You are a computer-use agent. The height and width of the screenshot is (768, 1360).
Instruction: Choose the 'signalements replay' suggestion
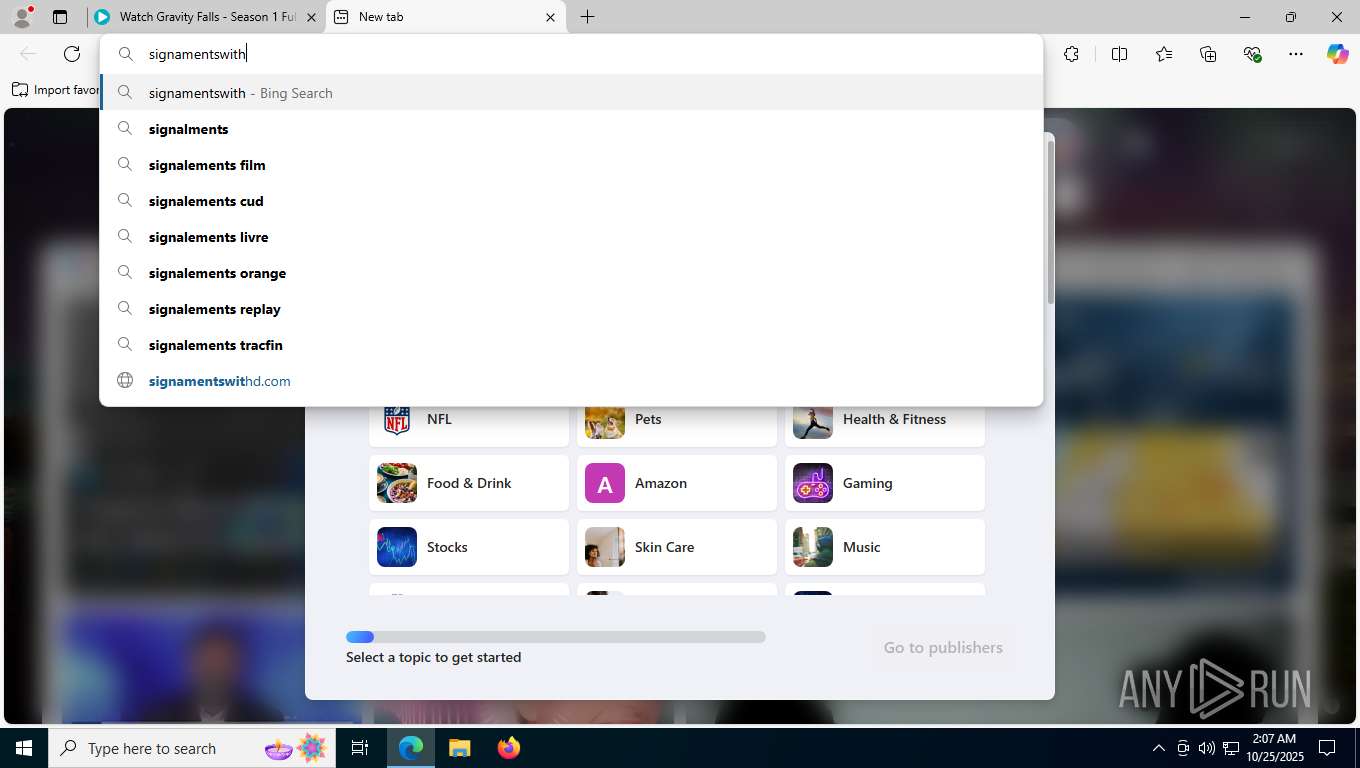click(571, 309)
